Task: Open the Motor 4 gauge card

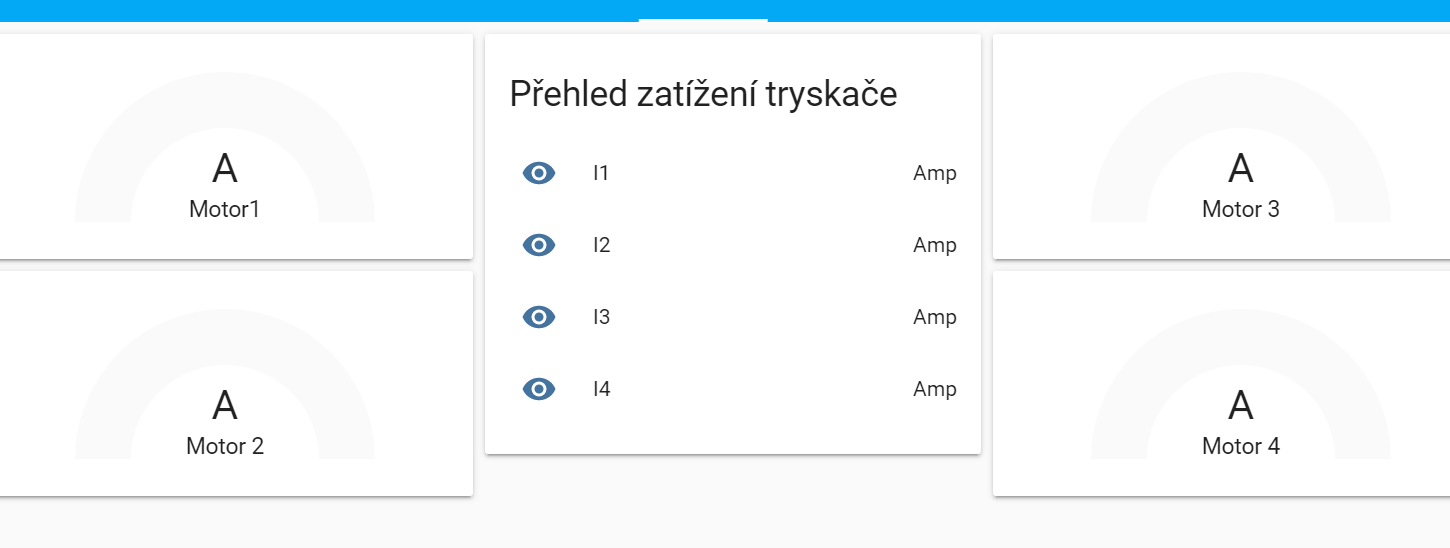Action: click(x=1240, y=446)
